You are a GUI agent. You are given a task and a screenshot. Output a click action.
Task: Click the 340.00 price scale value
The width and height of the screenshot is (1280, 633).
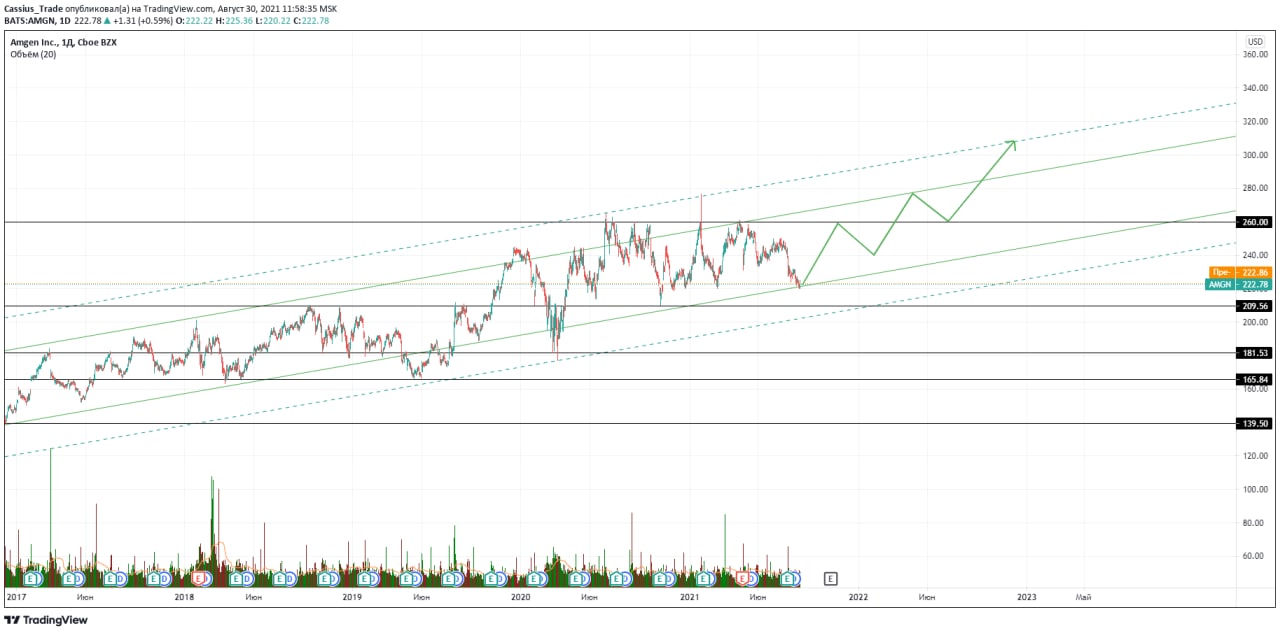pos(1256,88)
